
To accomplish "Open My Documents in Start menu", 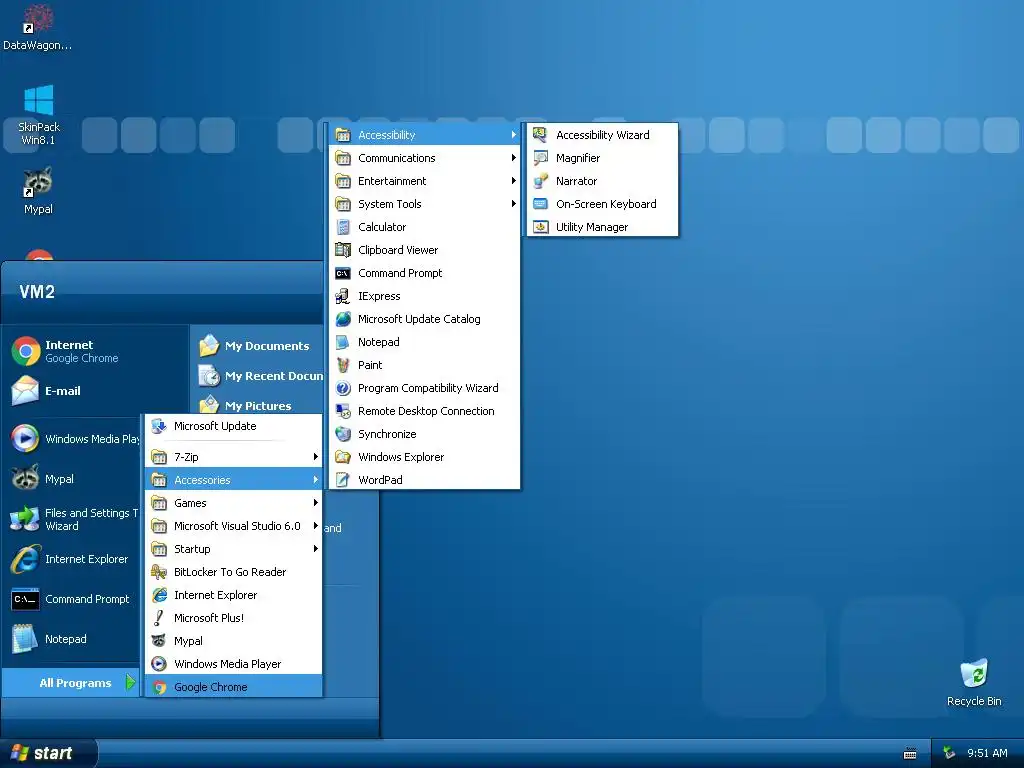I will pyautogui.click(x=259, y=346).
